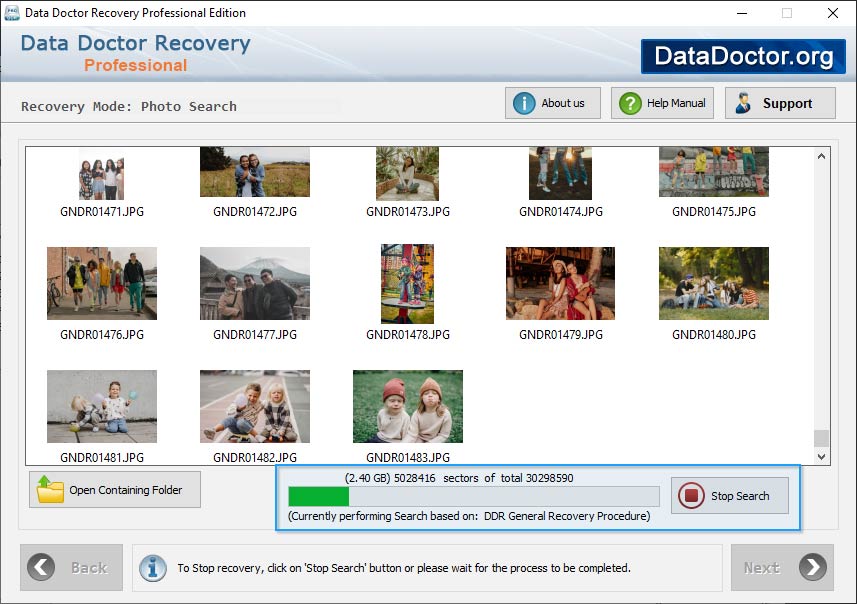Click the green search progress bar
The image size is (857, 604).
(473, 496)
